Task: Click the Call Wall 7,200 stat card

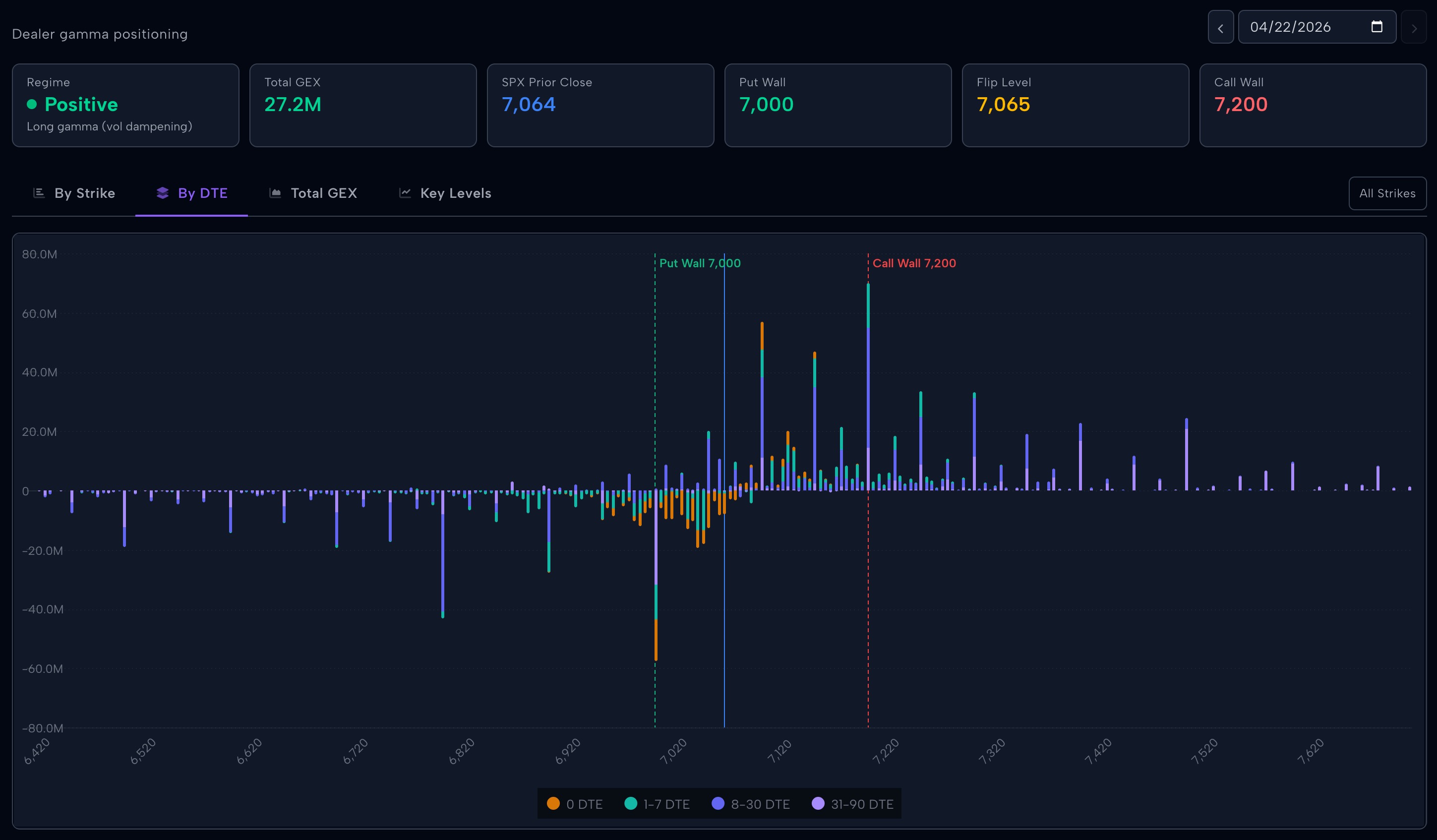Action: pyautogui.click(x=1313, y=106)
